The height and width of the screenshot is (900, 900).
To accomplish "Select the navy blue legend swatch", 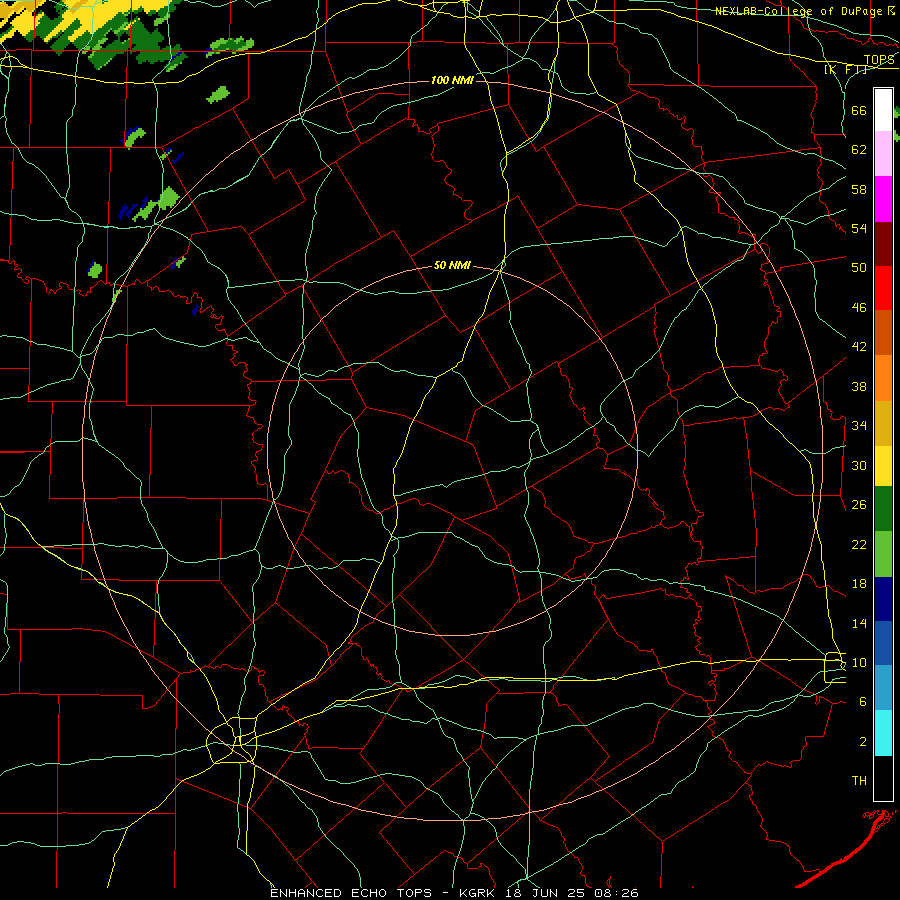I will point(883,599).
